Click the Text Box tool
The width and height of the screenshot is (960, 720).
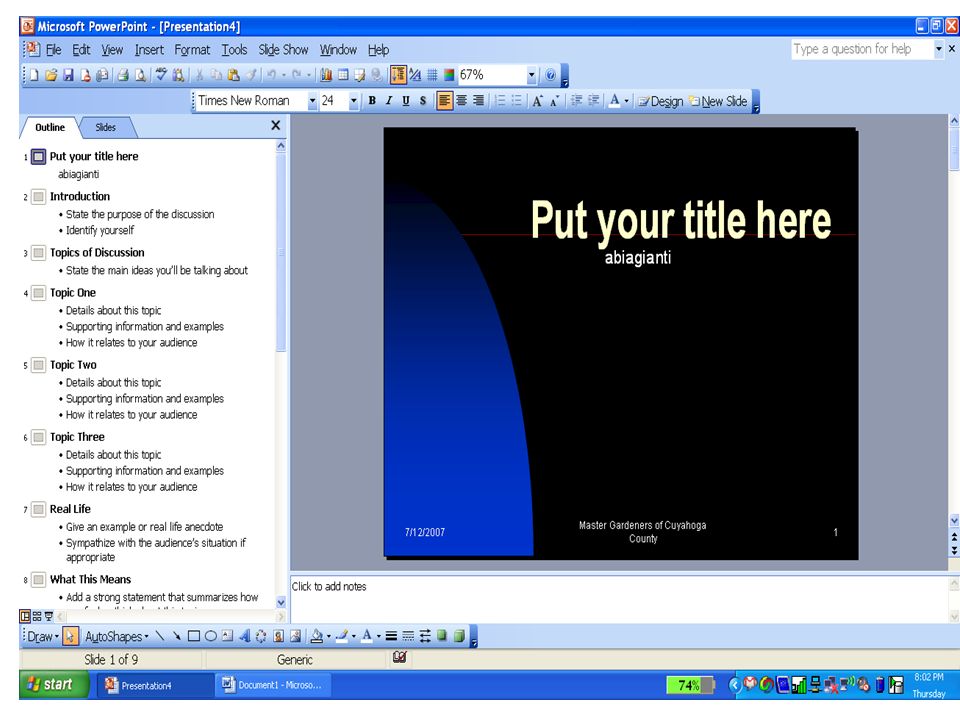point(227,636)
